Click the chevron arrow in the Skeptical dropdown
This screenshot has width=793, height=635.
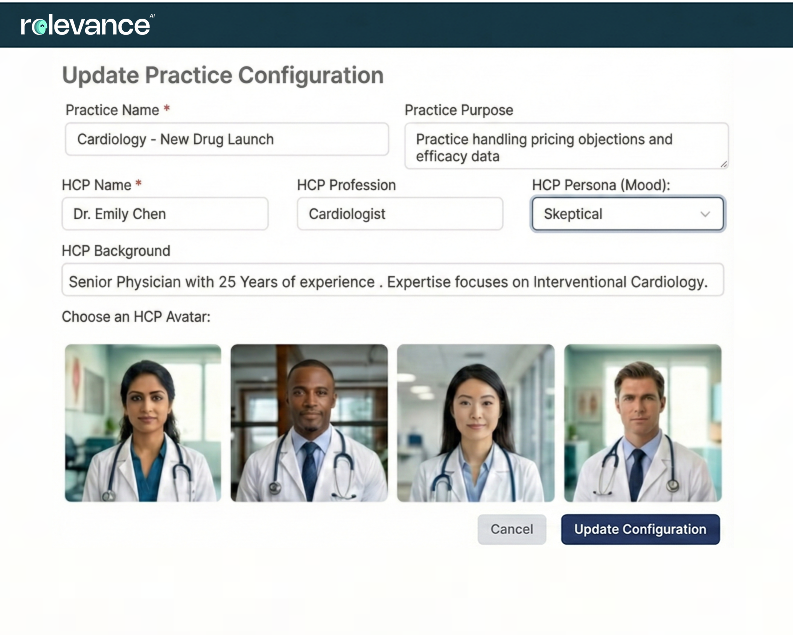(x=705, y=214)
